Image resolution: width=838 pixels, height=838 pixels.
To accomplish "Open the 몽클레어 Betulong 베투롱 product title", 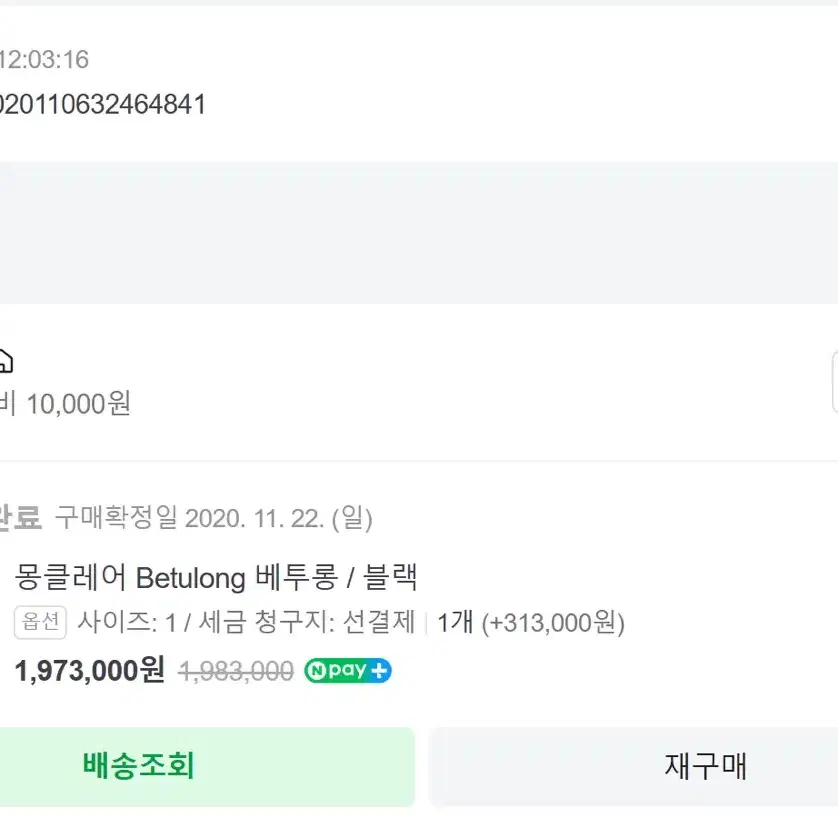I will click(x=215, y=577).
